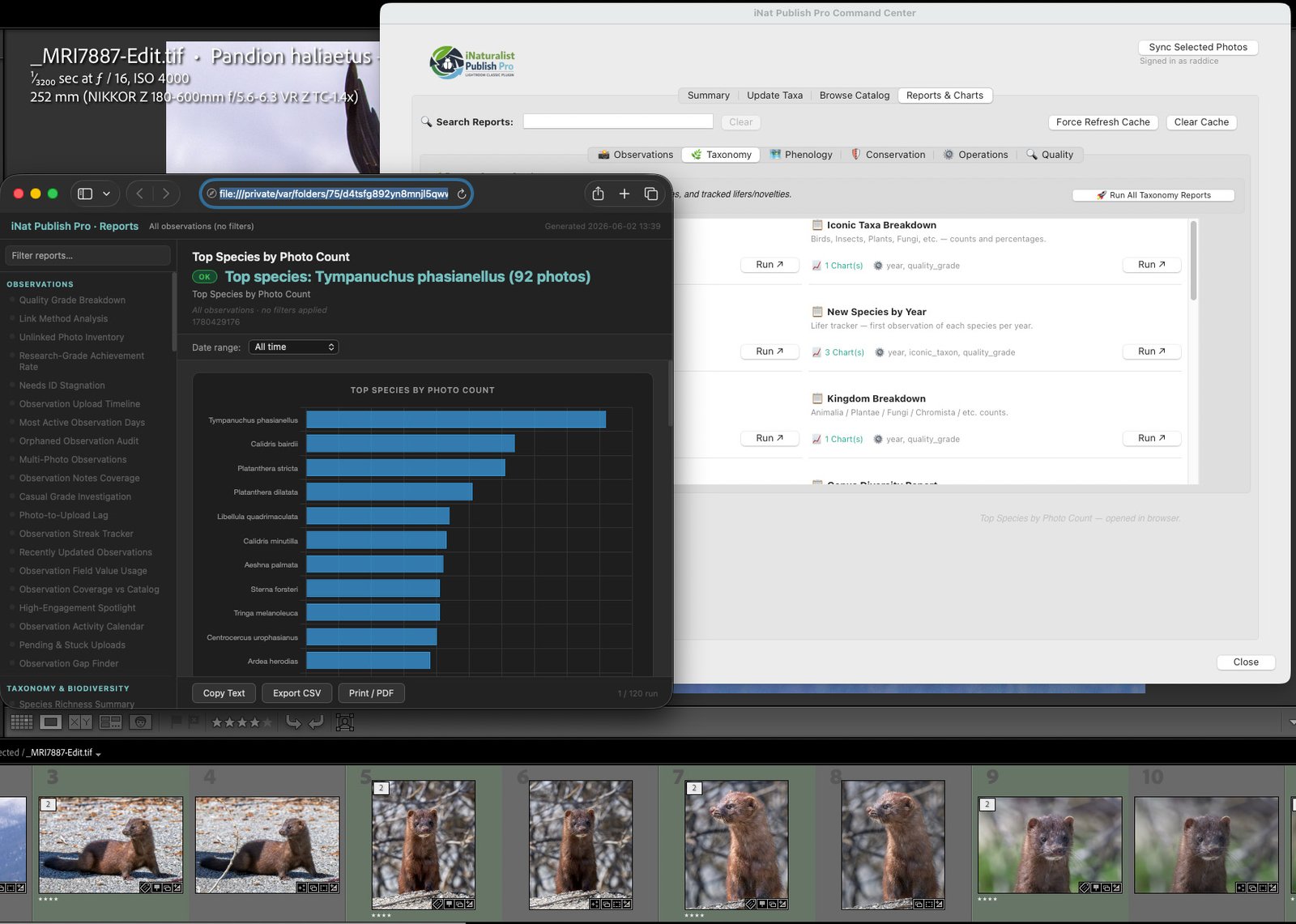Click the Clear Cache button
Image resolution: width=1296 pixels, height=924 pixels.
click(1201, 122)
